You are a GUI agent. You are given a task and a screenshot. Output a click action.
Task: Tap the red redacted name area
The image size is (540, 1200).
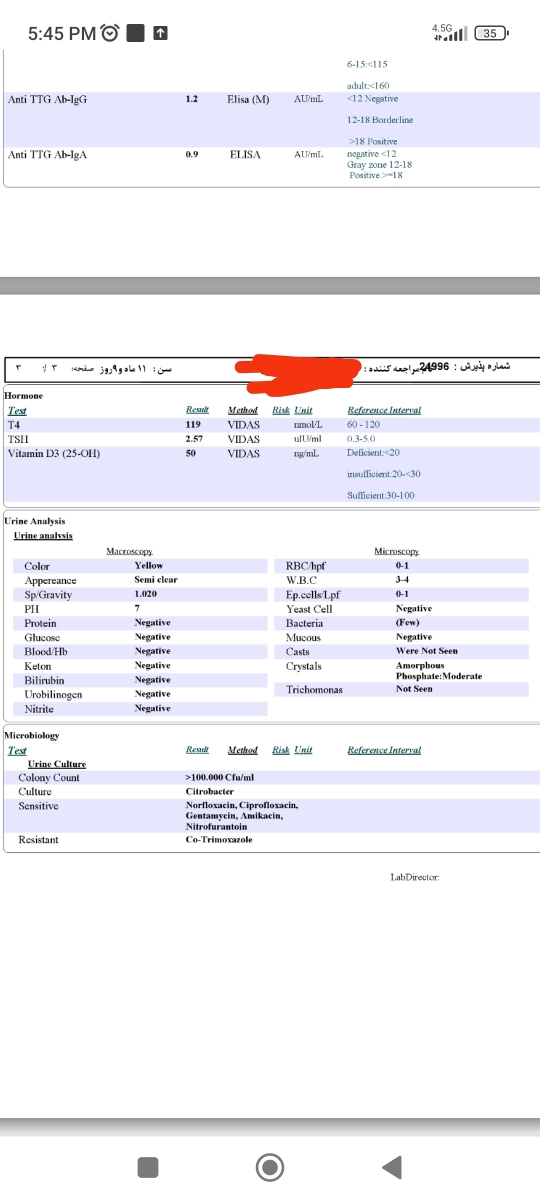[297, 369]
